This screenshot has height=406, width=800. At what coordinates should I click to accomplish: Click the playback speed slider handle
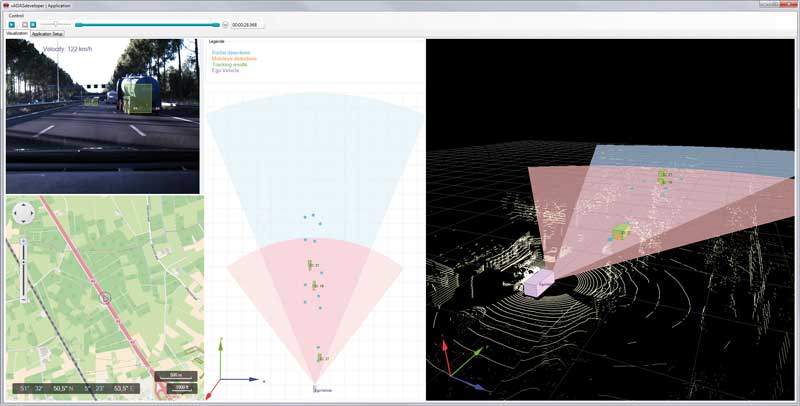(x=55, y=24)
